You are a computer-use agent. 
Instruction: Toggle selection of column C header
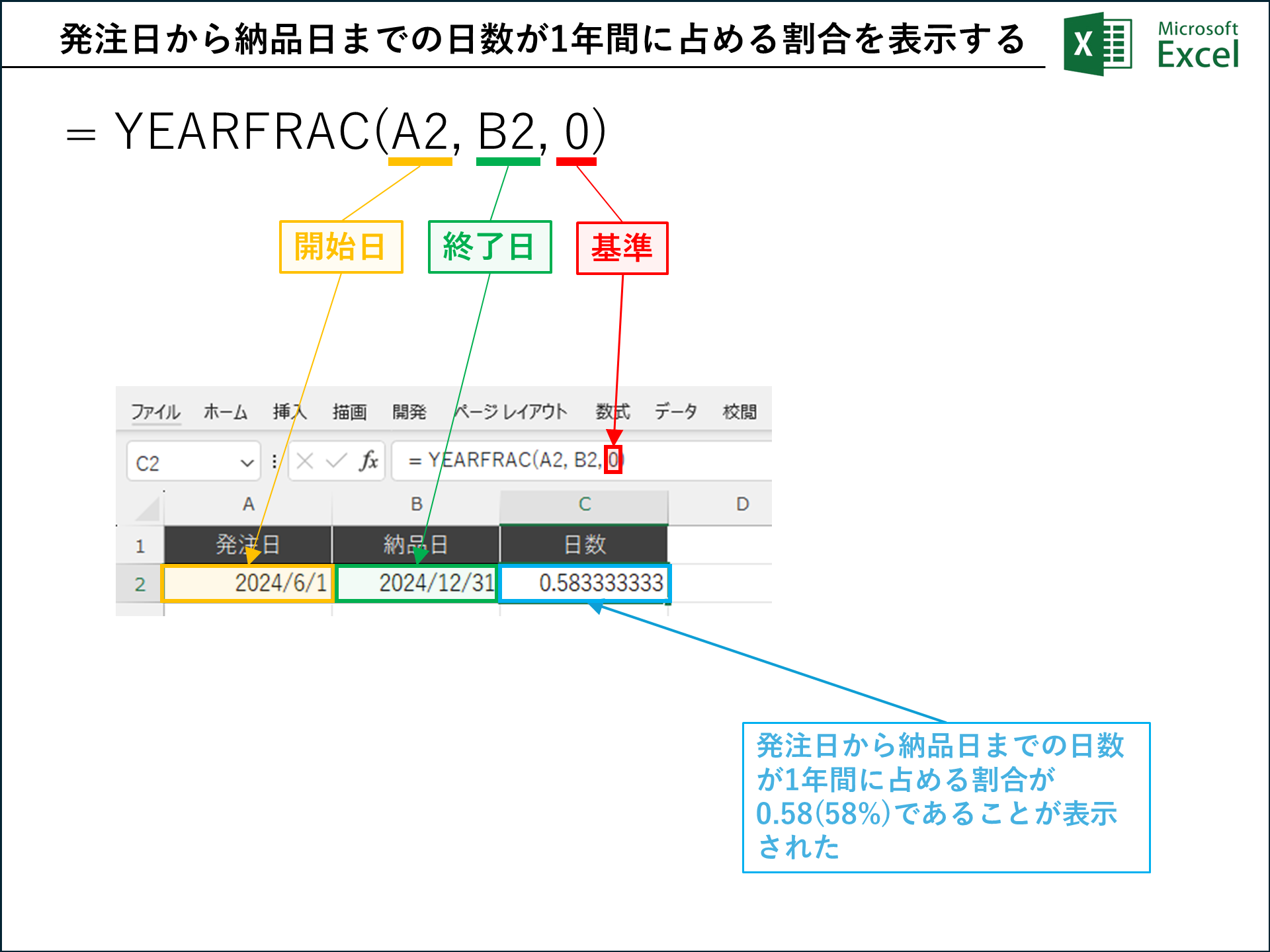[x=585, y=504]
